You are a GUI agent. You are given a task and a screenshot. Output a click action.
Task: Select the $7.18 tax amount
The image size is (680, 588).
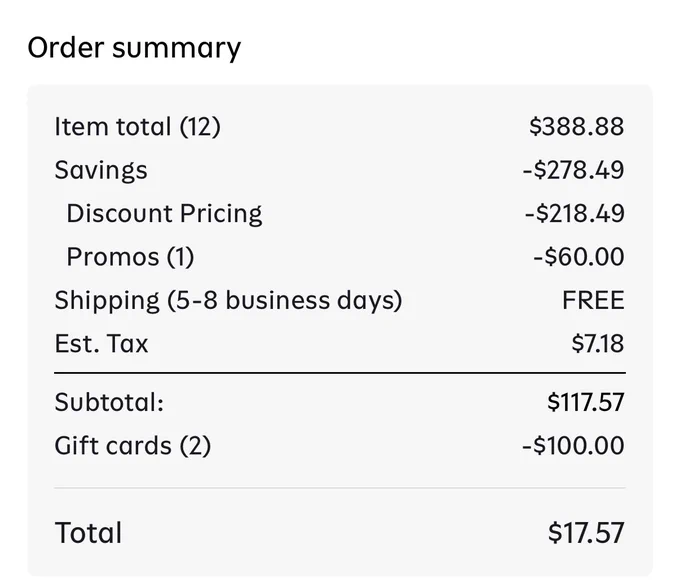click(598, 343)
